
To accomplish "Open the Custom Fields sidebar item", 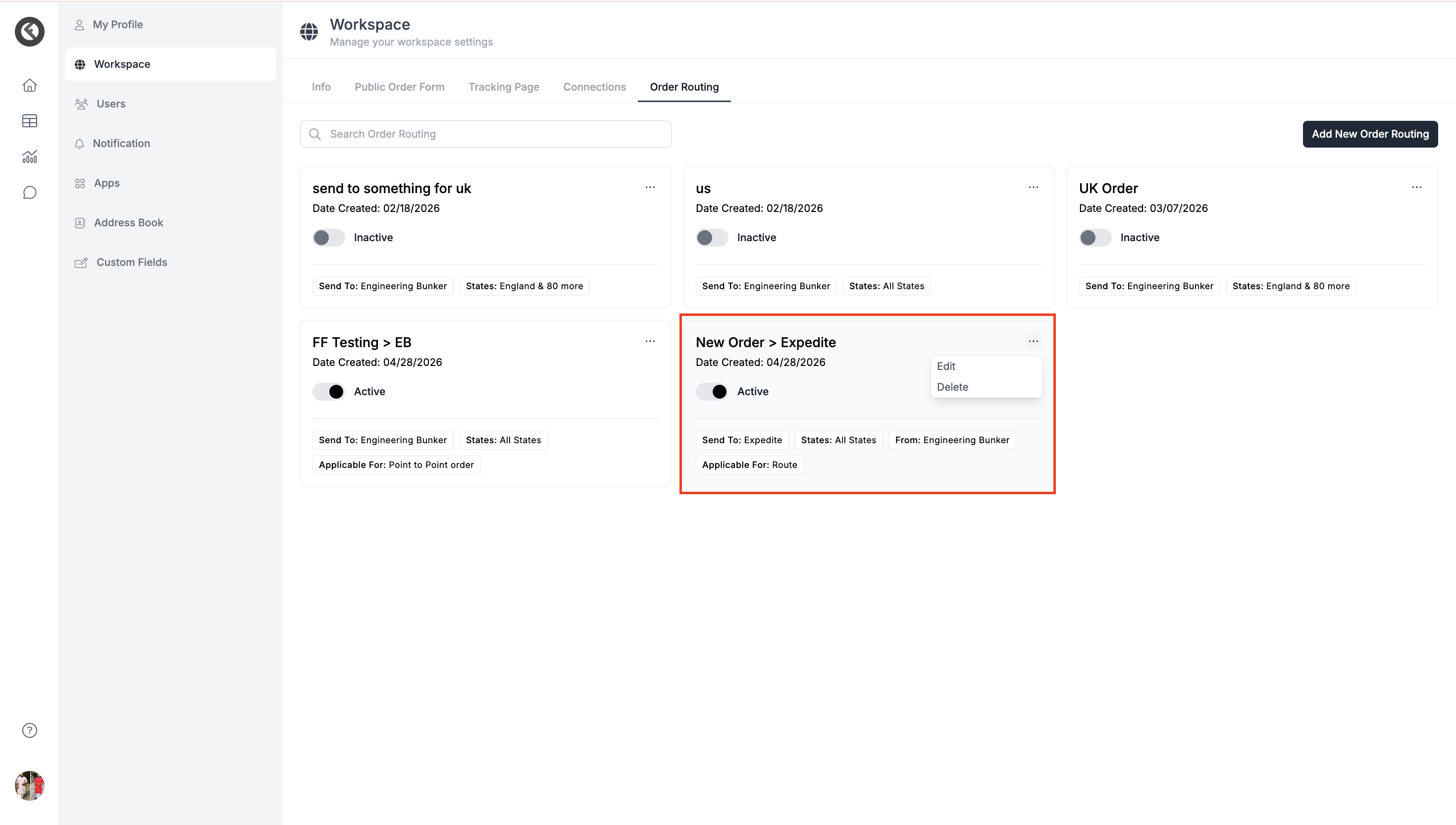I will 131,262.
